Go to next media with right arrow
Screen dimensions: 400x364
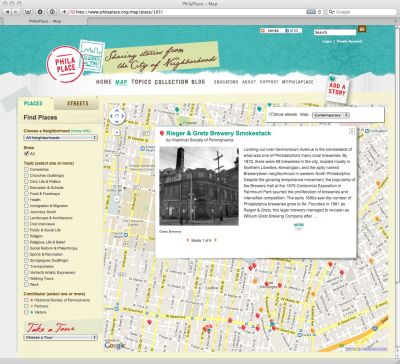point(216,240)
